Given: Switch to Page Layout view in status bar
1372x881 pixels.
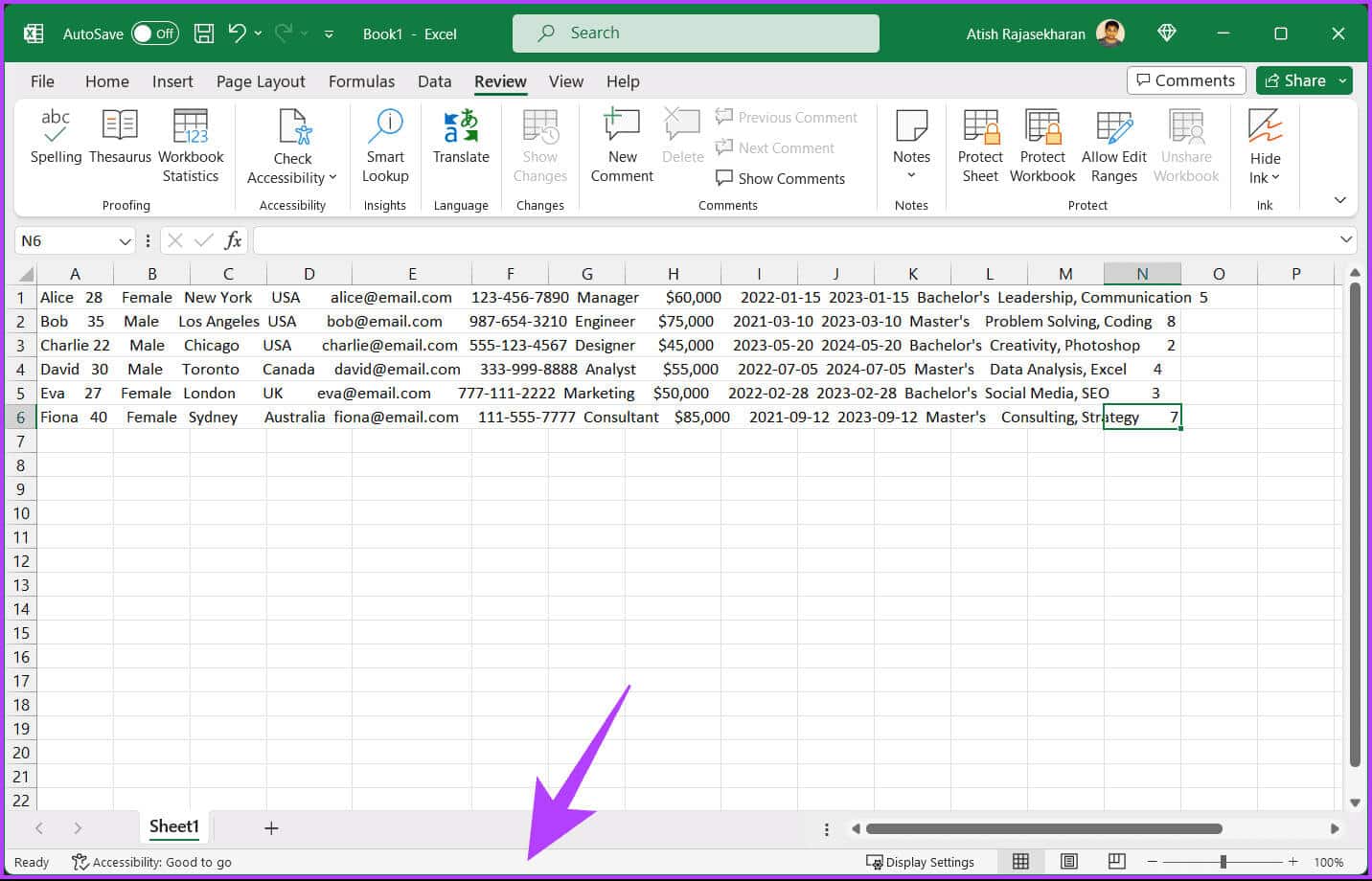Looking at the screenshot, I should coord(1068,861).
